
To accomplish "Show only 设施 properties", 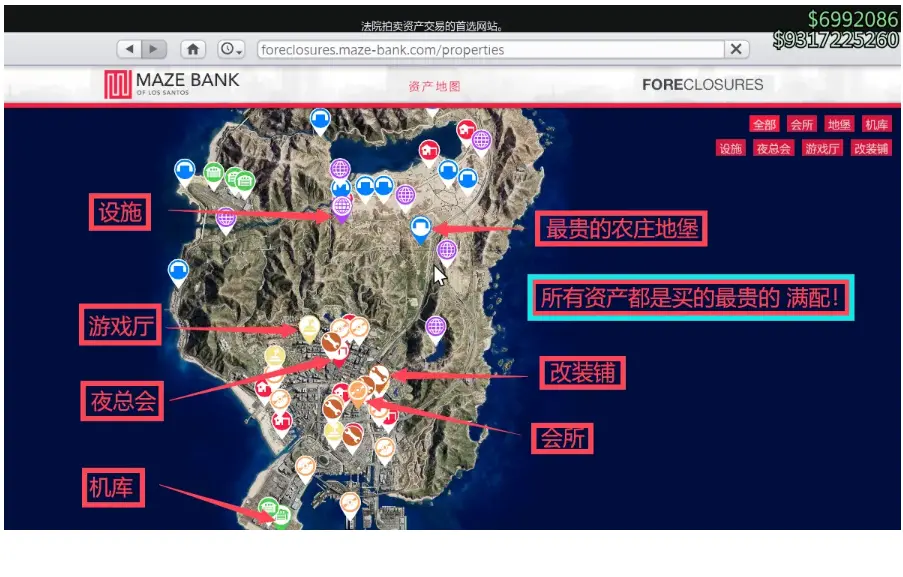I will pyautogui.click(x=731, y=149).
